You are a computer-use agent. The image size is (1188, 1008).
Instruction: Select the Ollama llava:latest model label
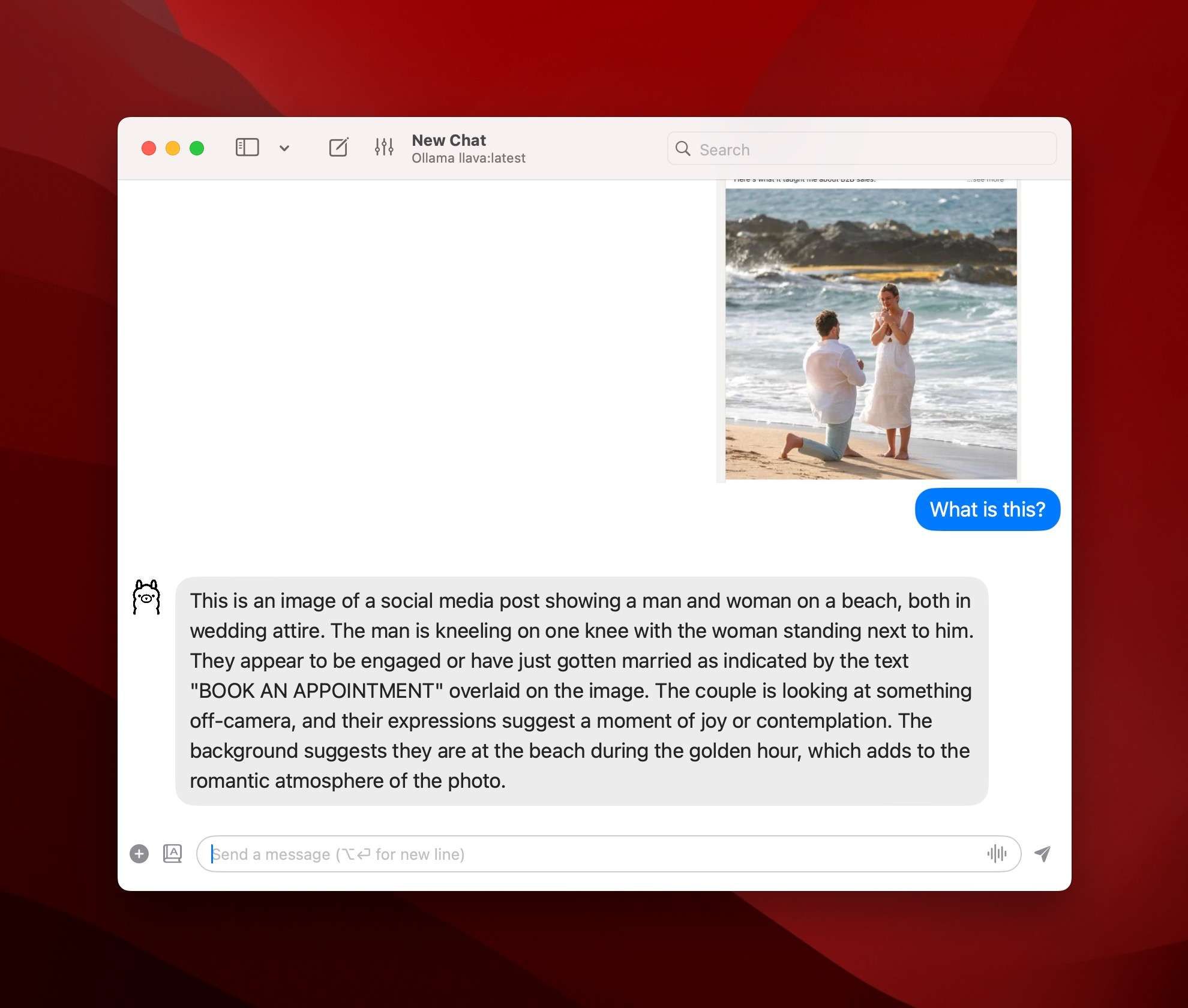[x=469, y=158]
